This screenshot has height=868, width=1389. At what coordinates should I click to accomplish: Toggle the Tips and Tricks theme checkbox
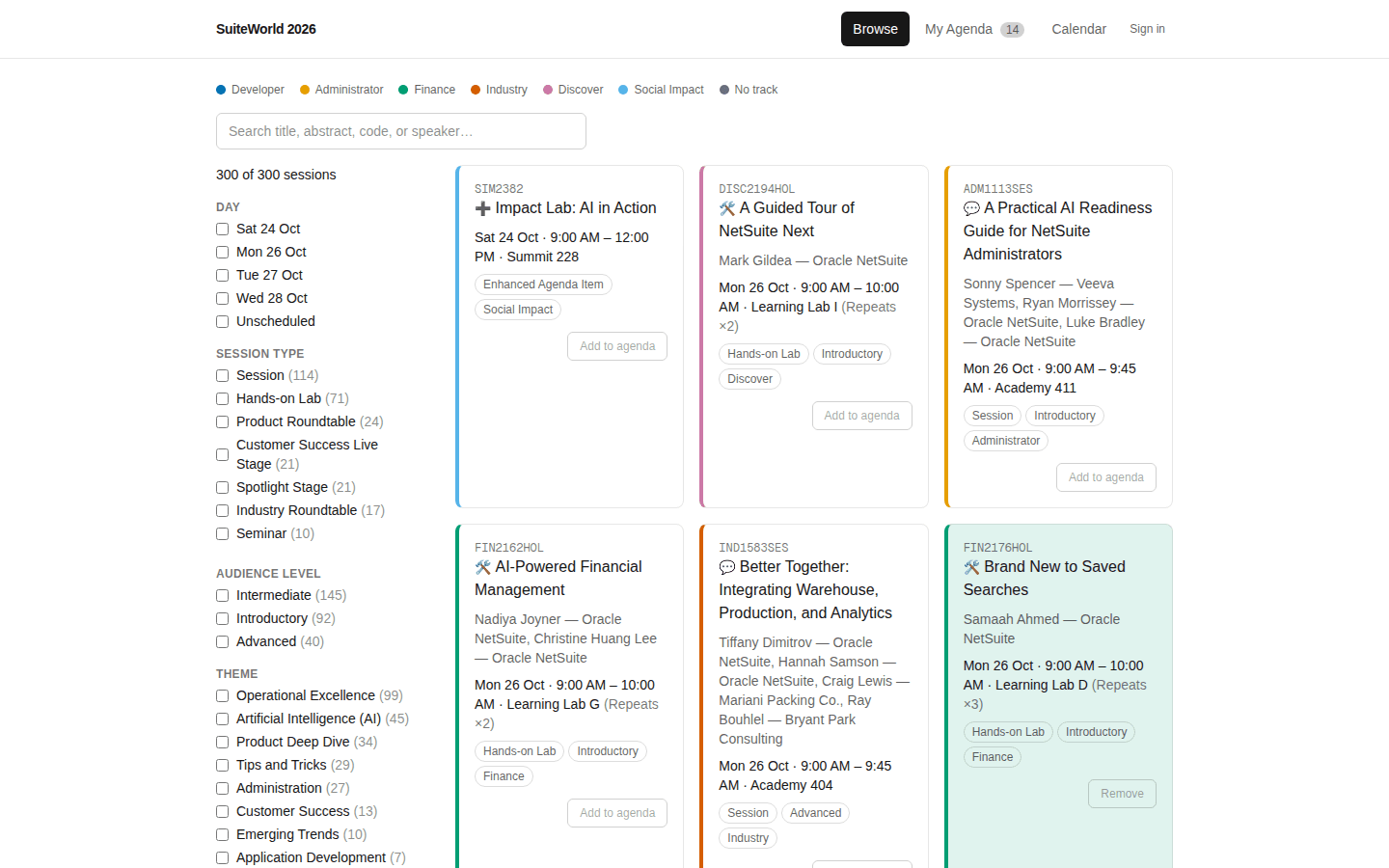point(223,766)
